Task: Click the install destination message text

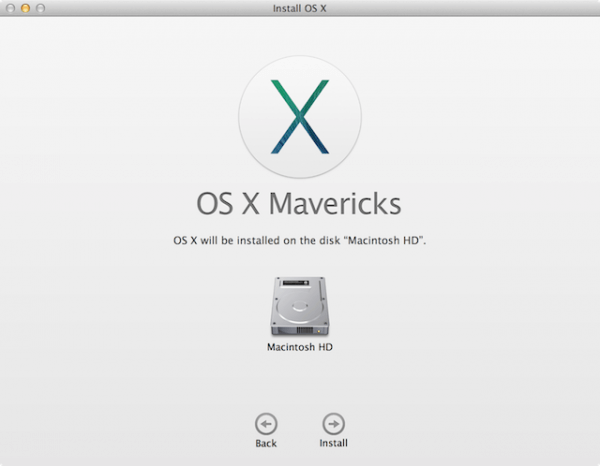Action: pyautogui.click(x=300, y=241)
